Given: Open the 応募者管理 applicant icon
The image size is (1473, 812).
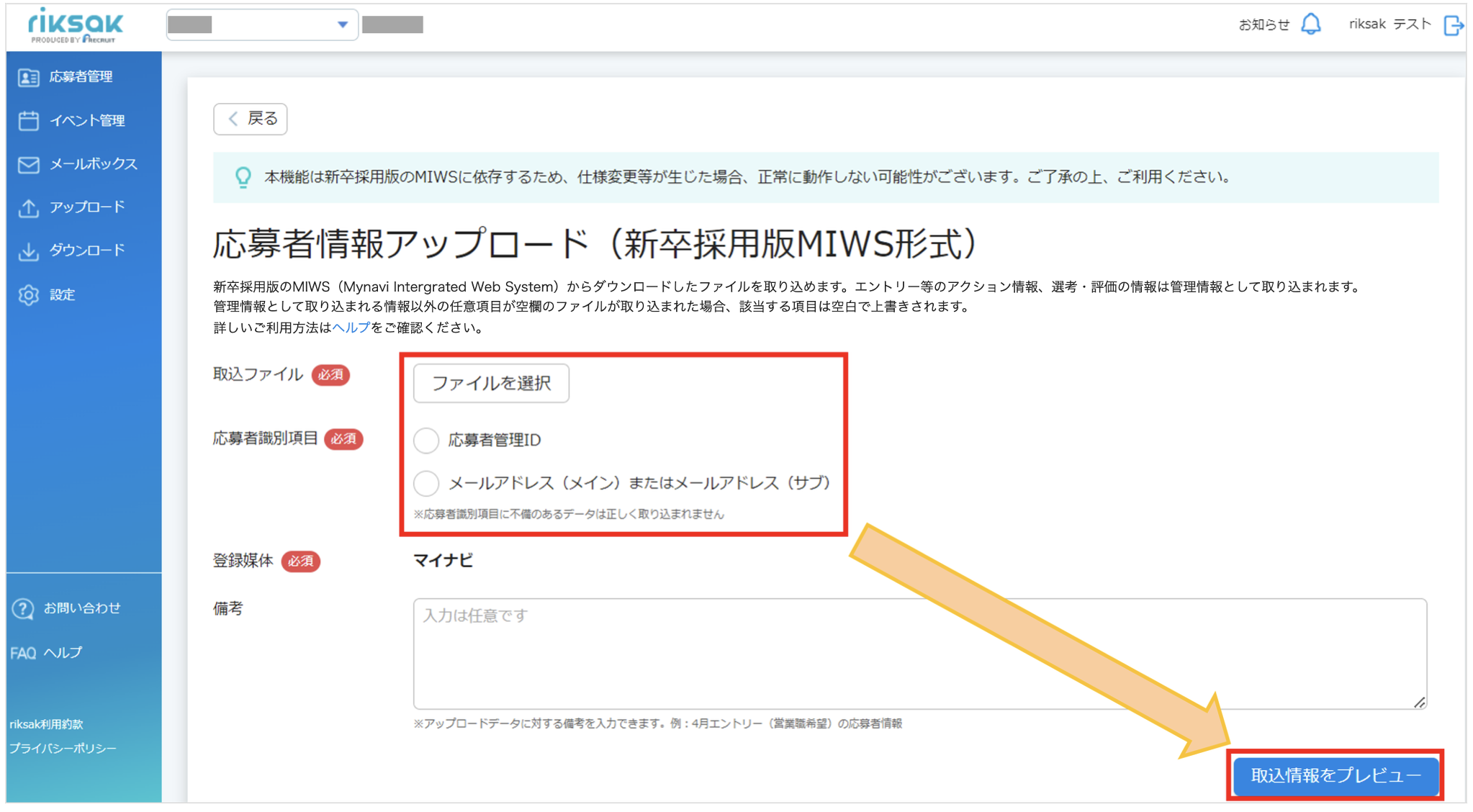Looking at the screenshot, I should [x=29, y=77].
